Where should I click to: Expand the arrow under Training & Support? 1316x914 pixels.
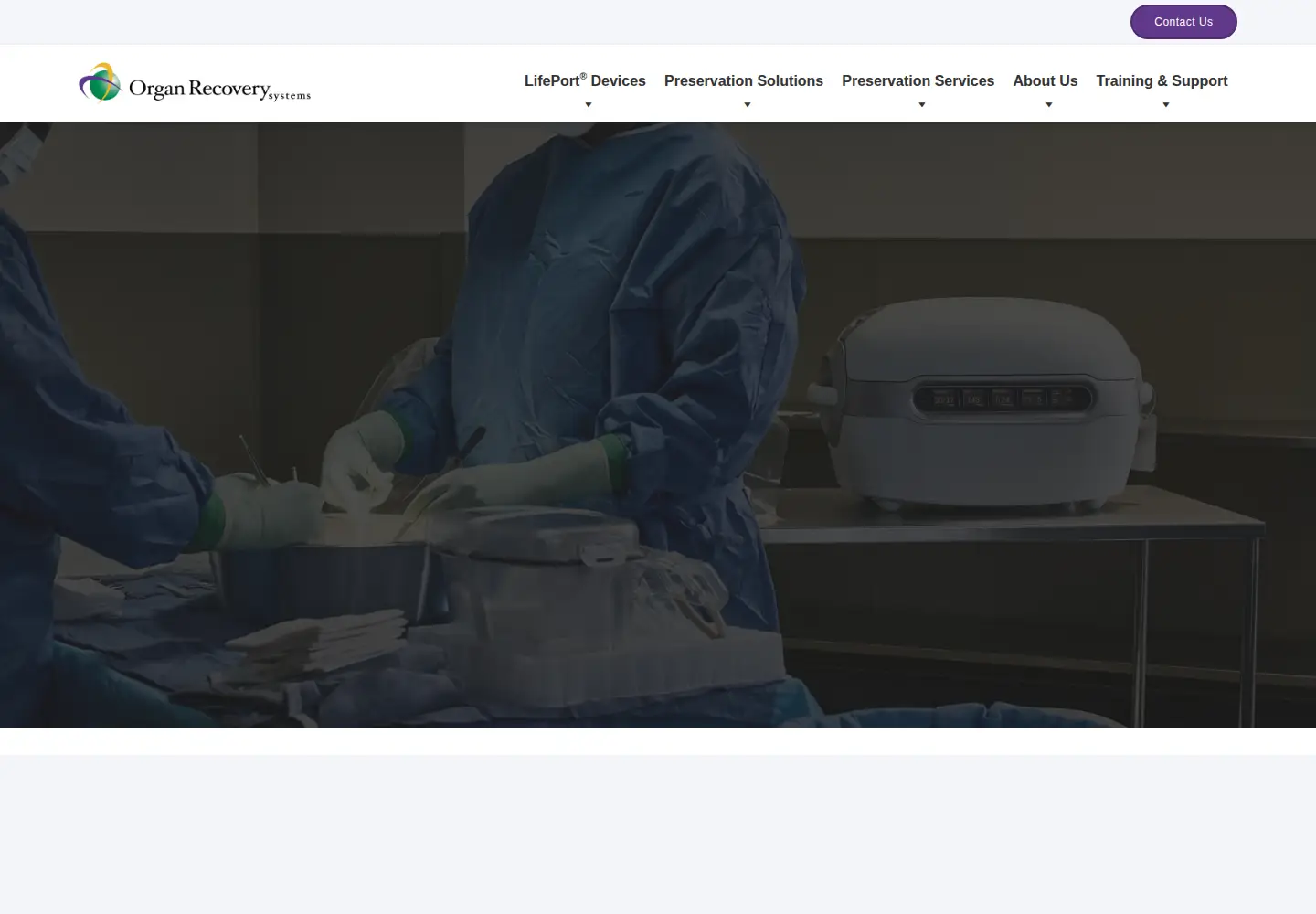pos(1166,105)
